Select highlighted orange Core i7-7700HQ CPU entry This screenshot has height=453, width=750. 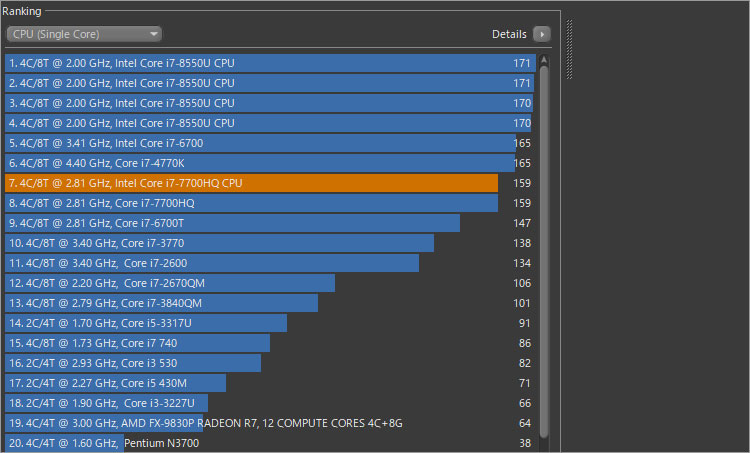pyautogui.click(x=250, y=183)
